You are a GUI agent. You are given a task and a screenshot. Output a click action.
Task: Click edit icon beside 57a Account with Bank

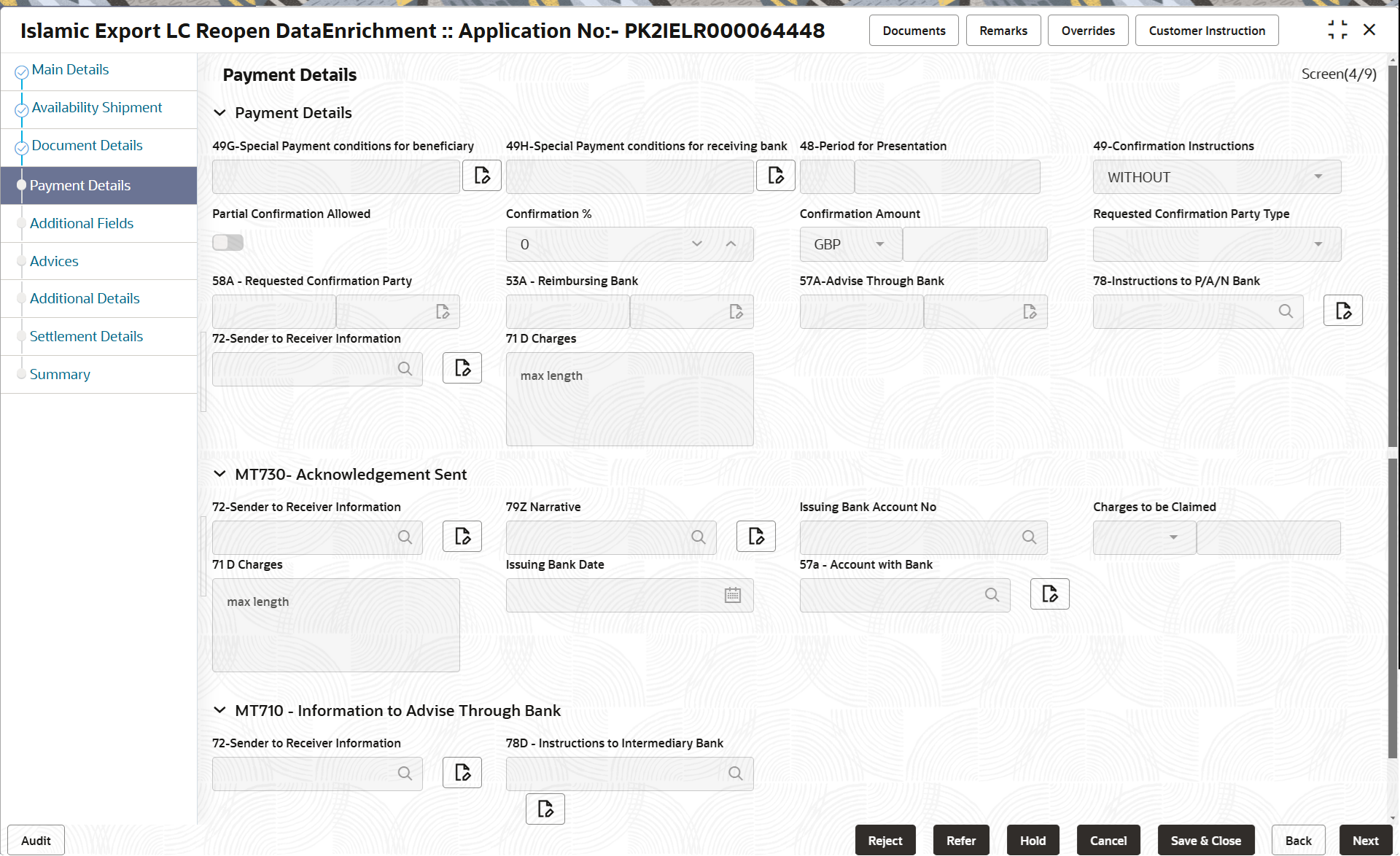pos(1049,594)
